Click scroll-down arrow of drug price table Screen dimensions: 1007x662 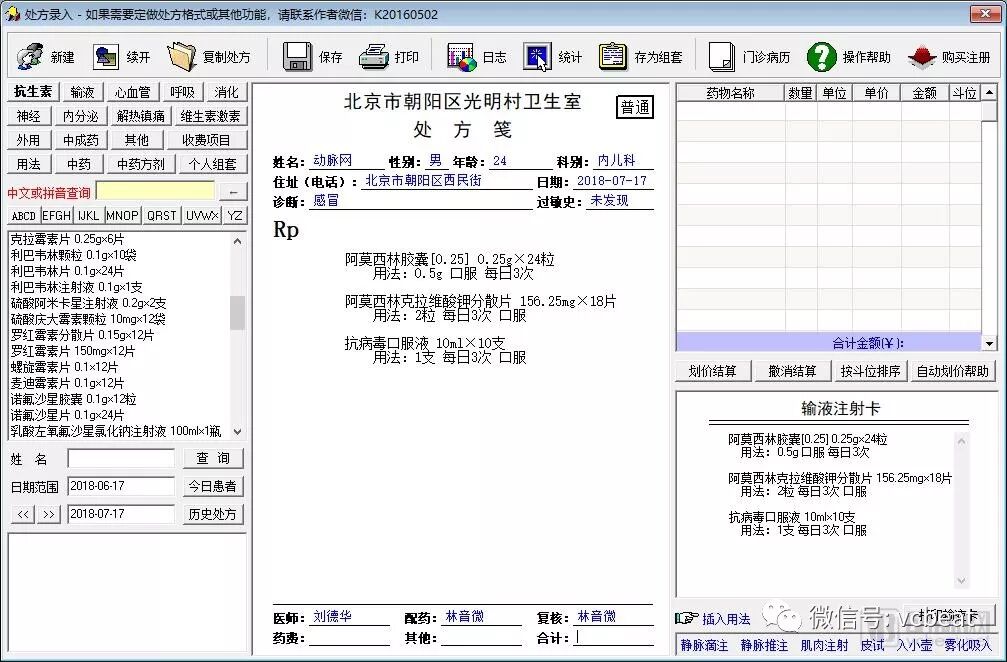pyautogui.click(x=989, y=344)
